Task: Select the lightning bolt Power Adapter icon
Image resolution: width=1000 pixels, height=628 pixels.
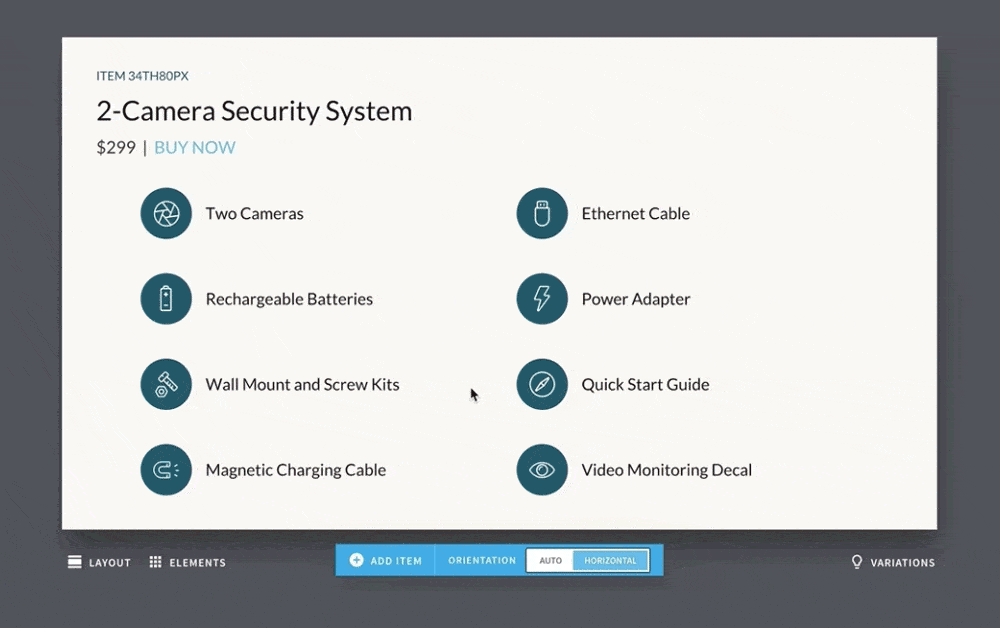Action: [x=542, y=299]
